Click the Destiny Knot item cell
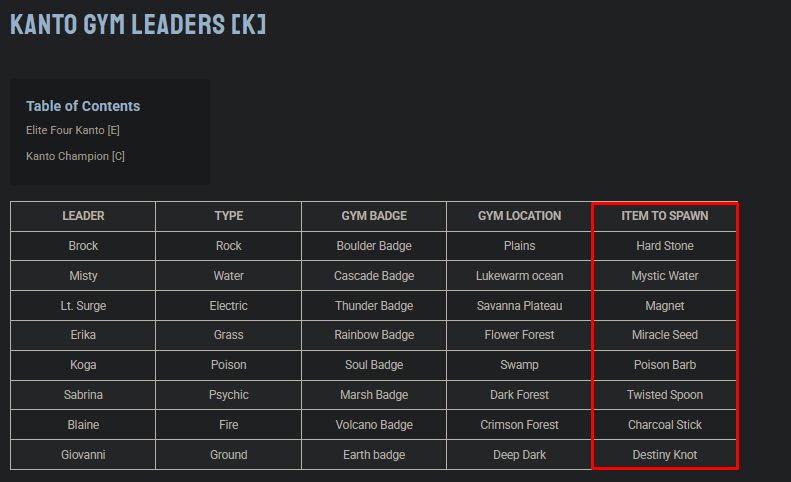The height and width of the screenshot is (482, 791). [664, 455]
